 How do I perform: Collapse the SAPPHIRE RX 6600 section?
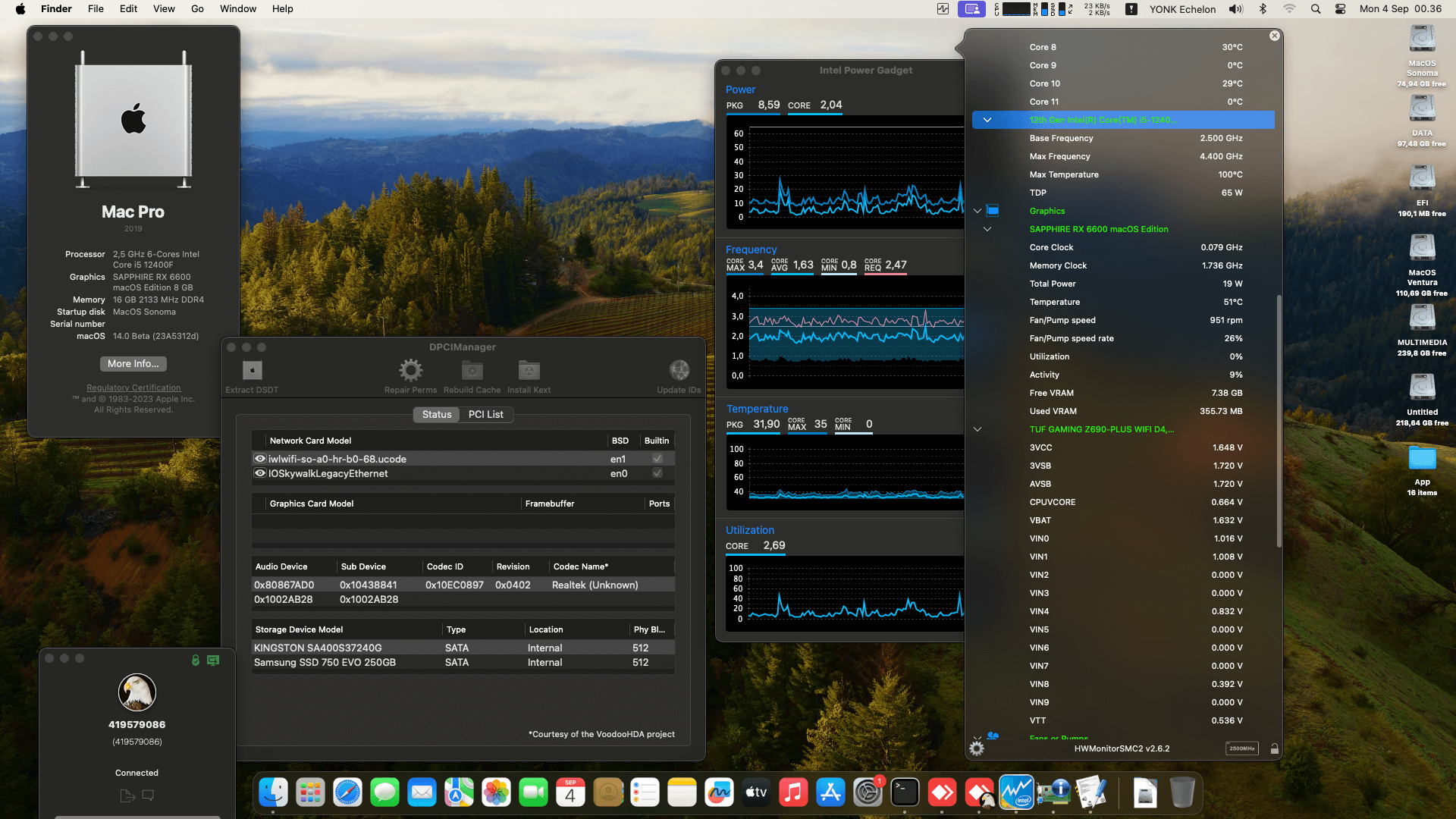(x=987, y=229)
